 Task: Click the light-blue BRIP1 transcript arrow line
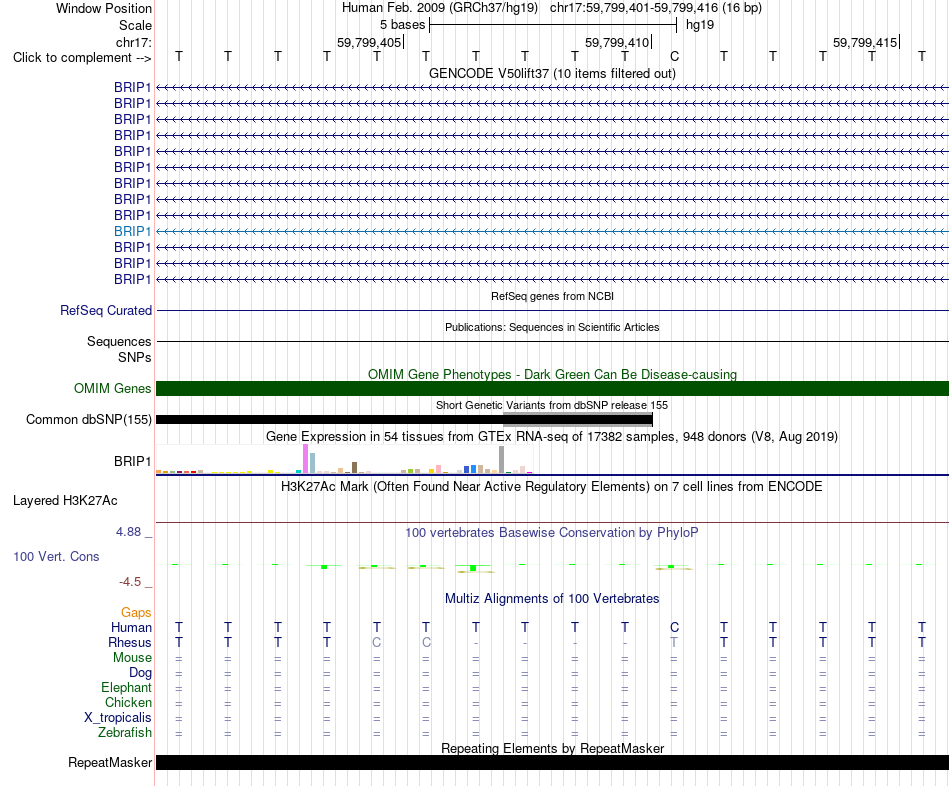coord(552,231)
